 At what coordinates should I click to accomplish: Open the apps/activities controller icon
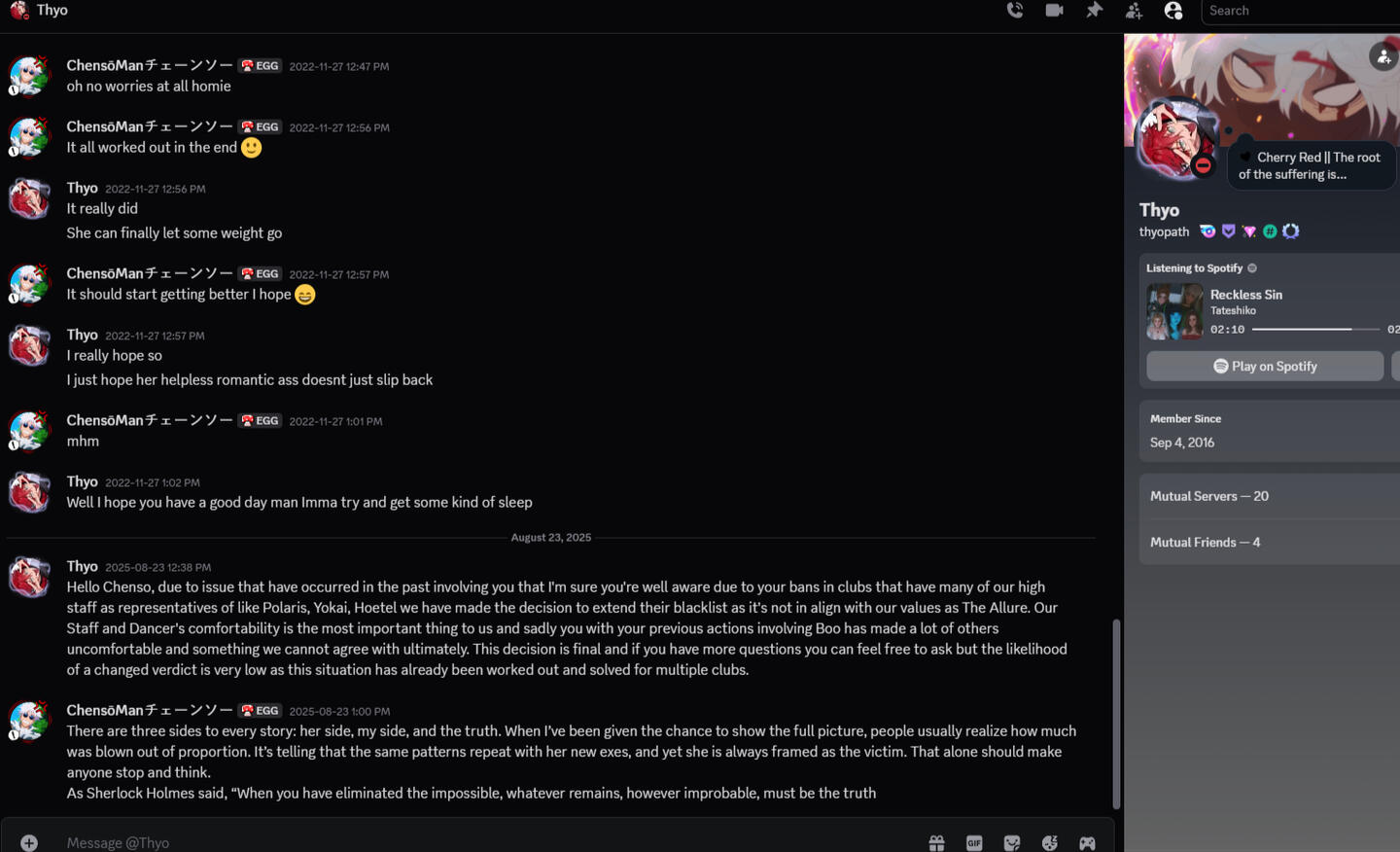coord(1087,842)
